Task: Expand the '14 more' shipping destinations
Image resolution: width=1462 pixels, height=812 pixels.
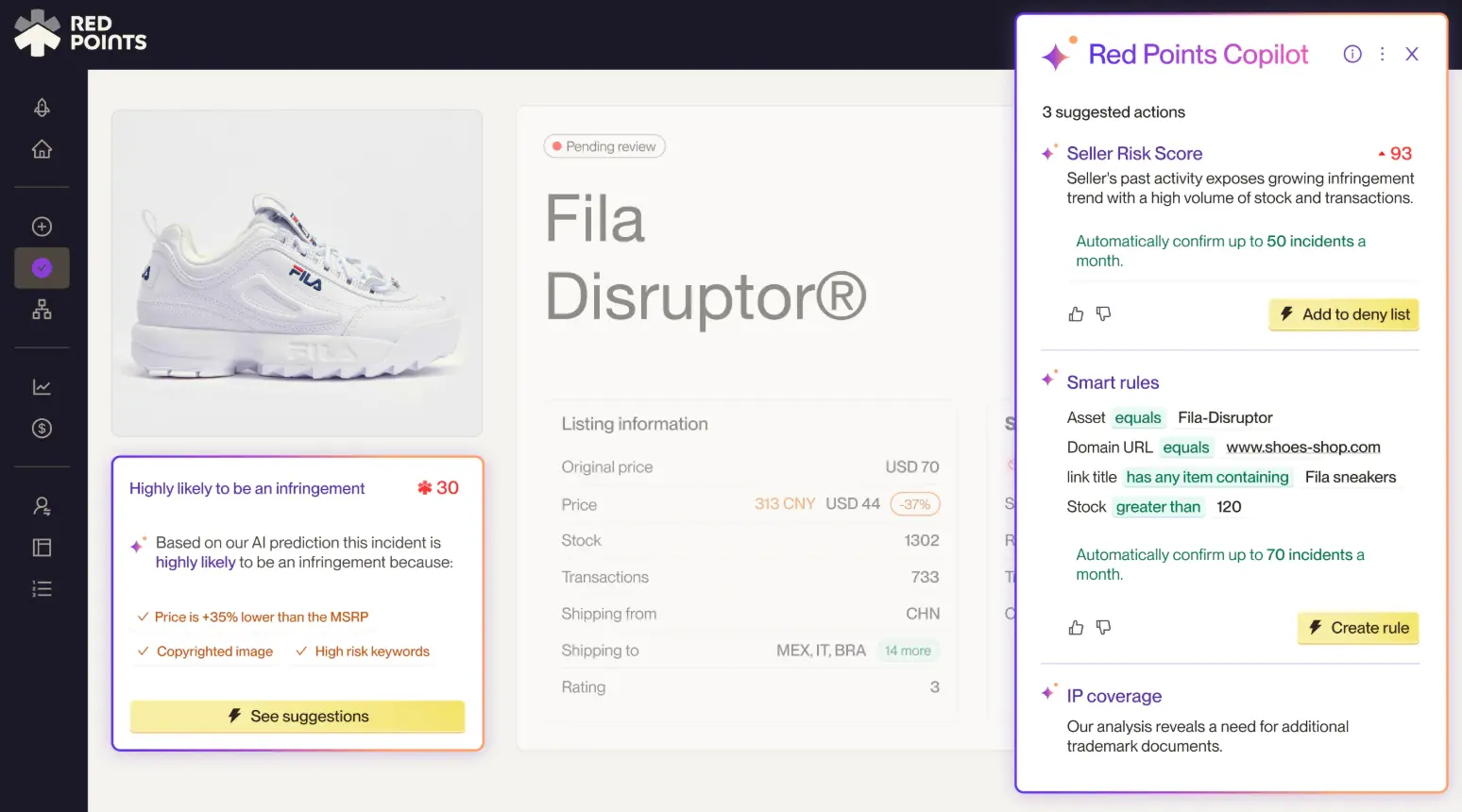Action: [908, 650]
